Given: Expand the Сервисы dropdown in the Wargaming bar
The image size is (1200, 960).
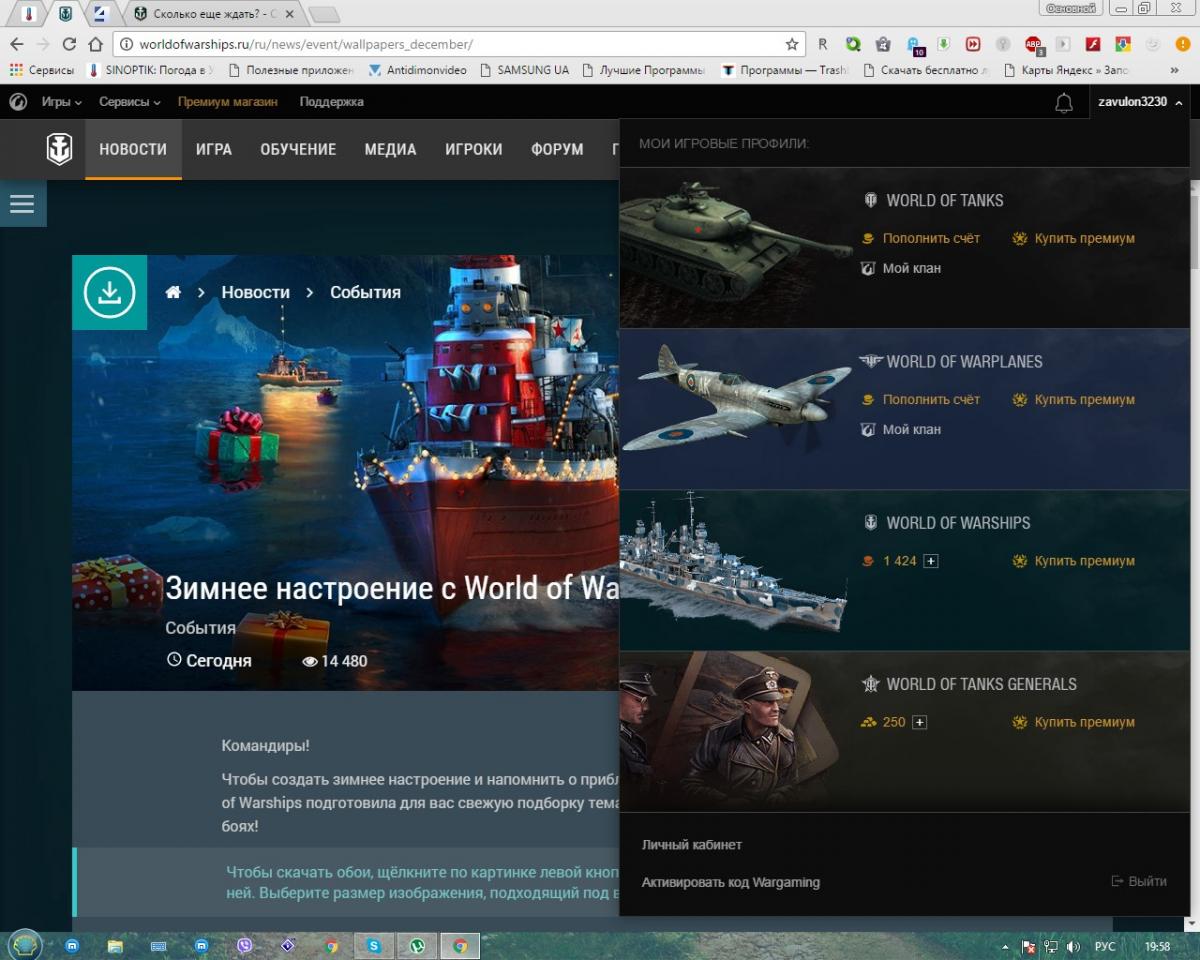Looking at the screenshot, I should click(x=130, y=102).
